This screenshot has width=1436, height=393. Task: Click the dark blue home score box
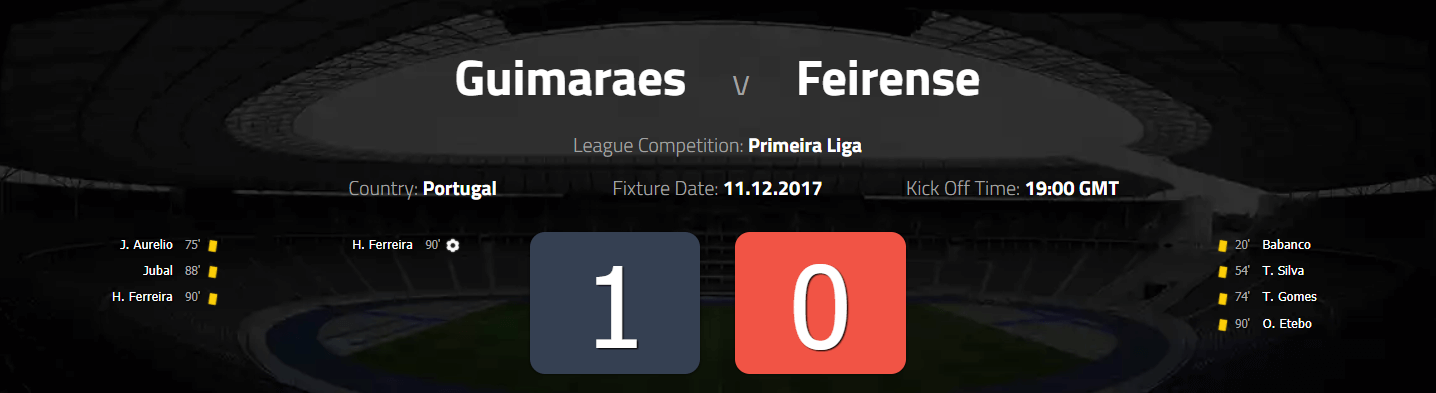(x=615, y=303)
